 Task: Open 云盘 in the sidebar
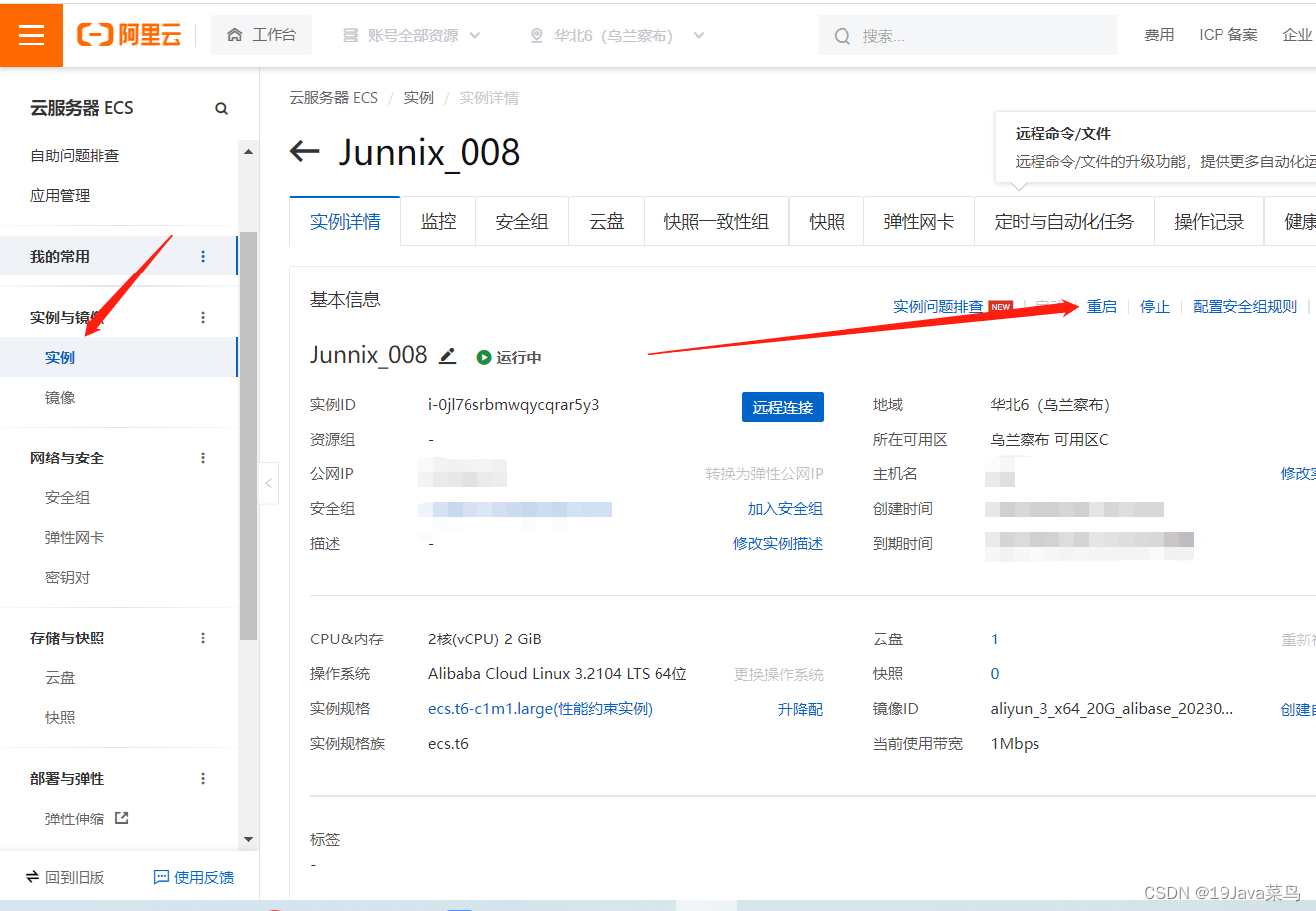pos(60,677)
